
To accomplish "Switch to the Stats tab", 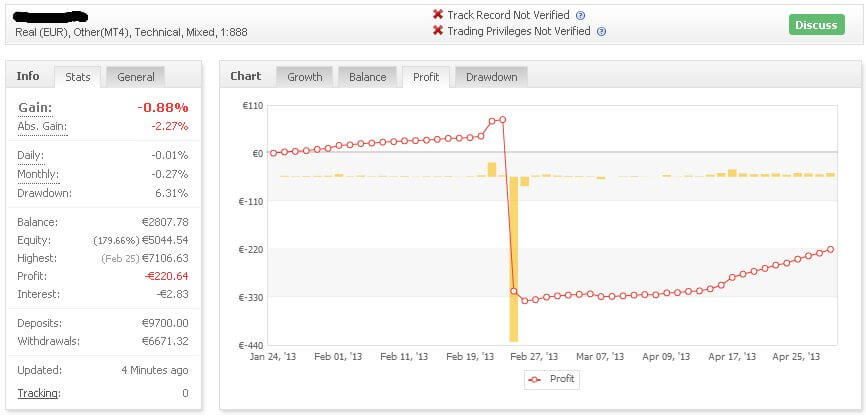I will tap(78, 77).
